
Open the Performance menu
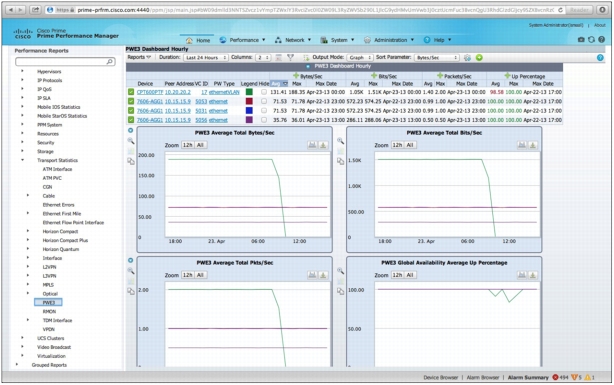(242, 40)
